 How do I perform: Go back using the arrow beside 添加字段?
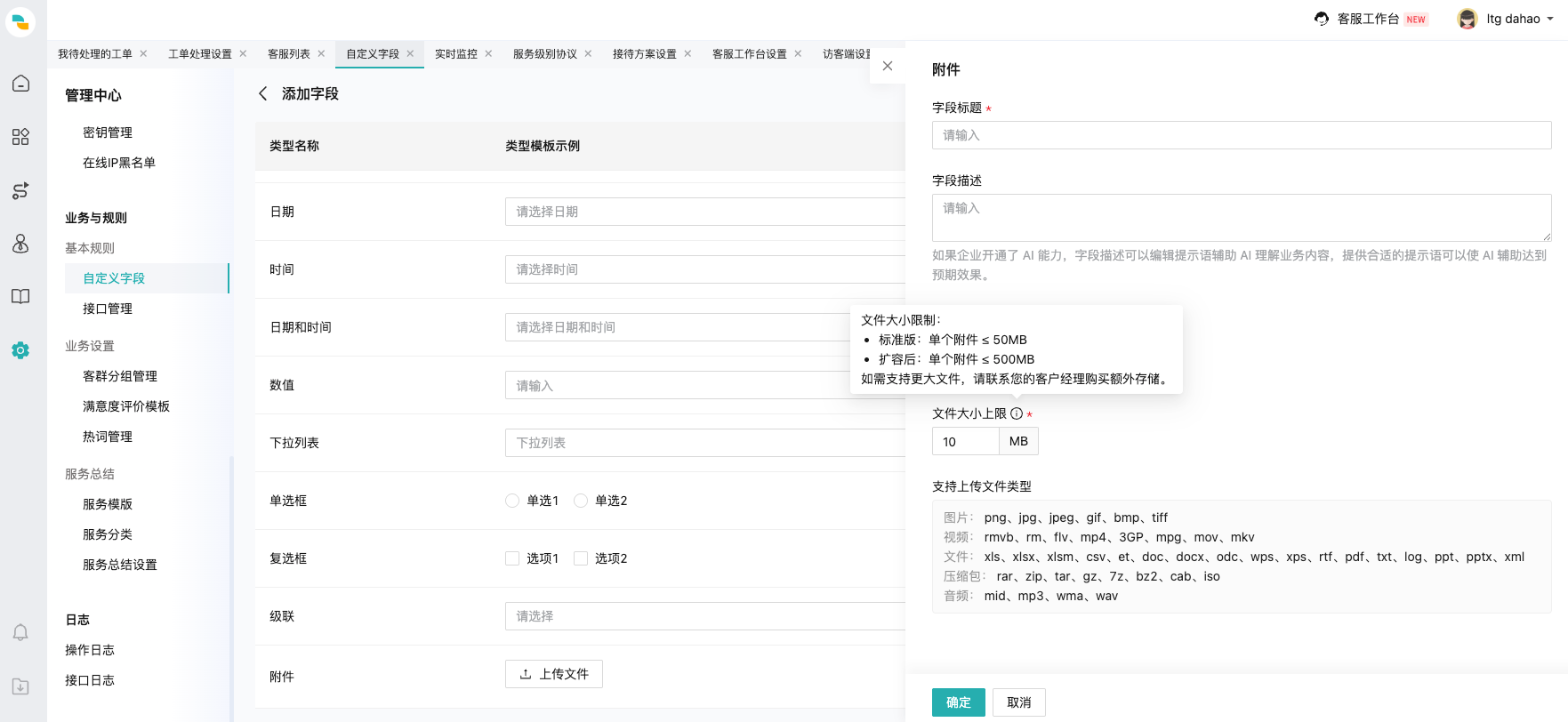263,93
